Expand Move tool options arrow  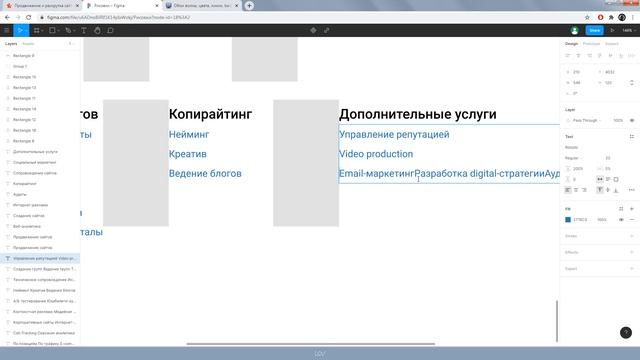(x=26, y=31)
